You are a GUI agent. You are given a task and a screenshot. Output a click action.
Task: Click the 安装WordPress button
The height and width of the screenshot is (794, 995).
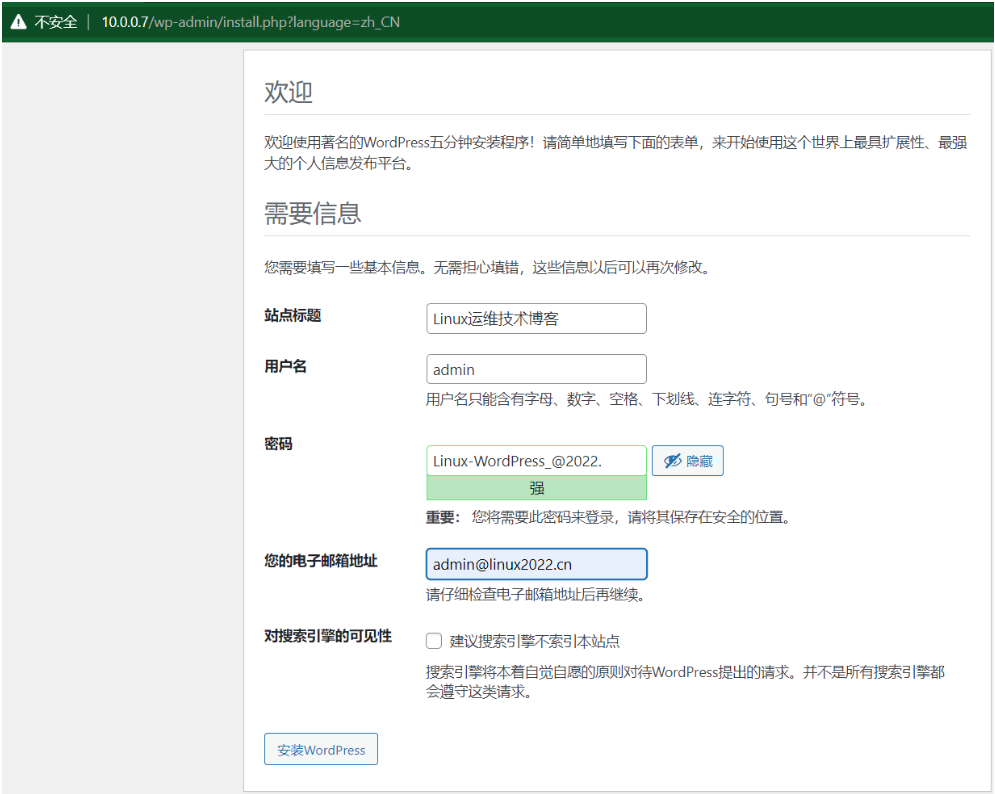tap(321, 750)
